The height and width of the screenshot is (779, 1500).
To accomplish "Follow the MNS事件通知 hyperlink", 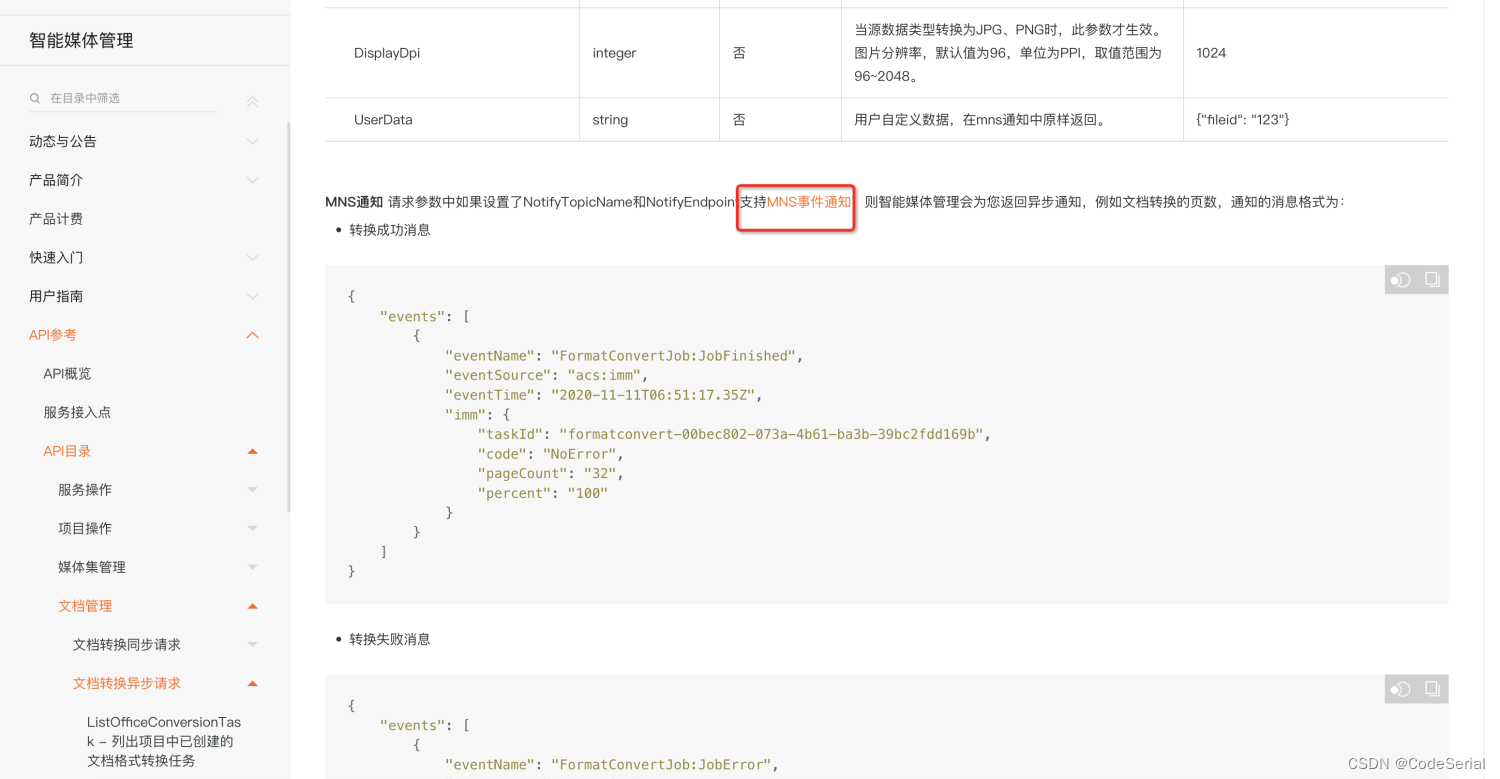I will (809, 202).
